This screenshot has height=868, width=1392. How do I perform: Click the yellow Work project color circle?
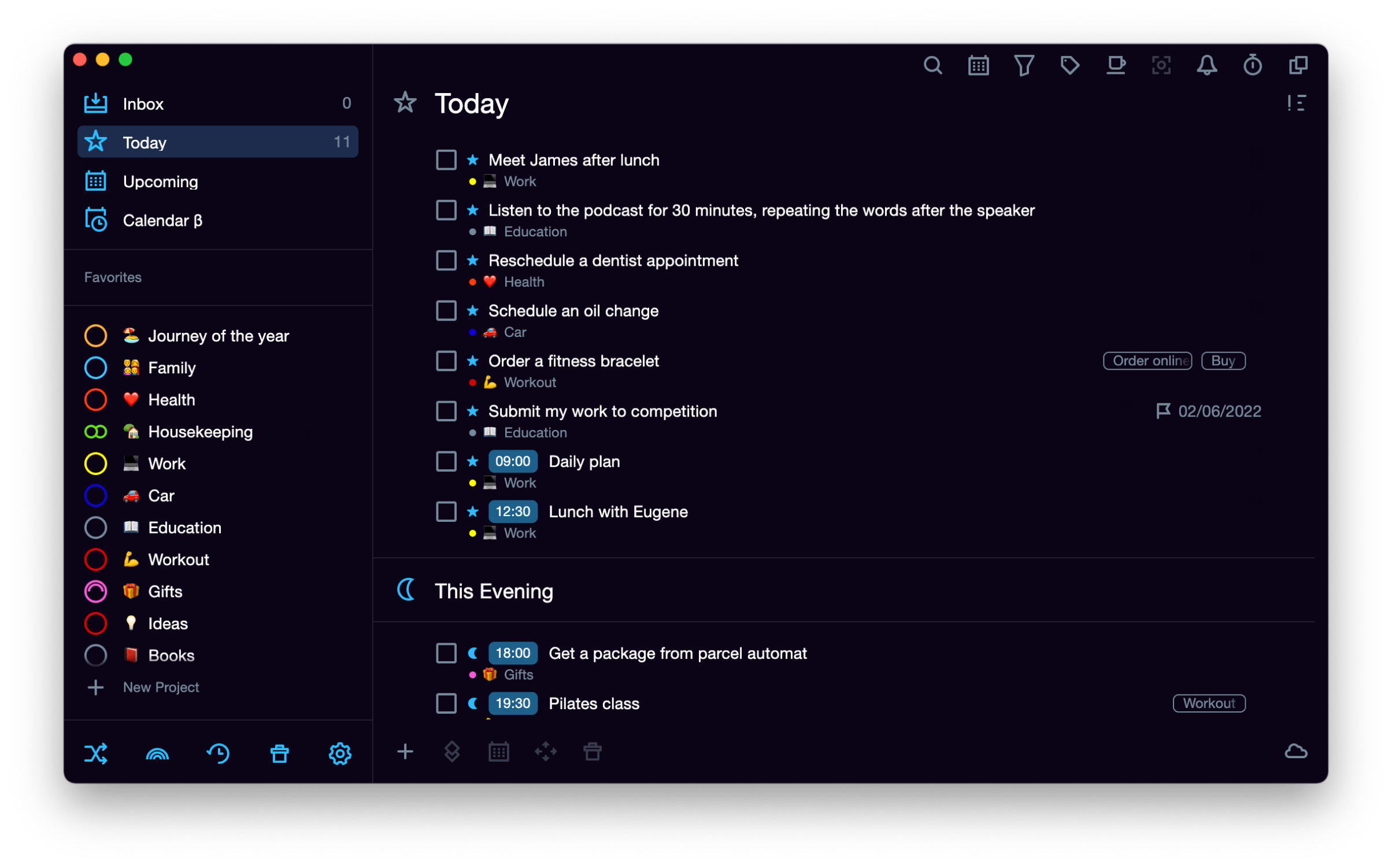(96, 463)
